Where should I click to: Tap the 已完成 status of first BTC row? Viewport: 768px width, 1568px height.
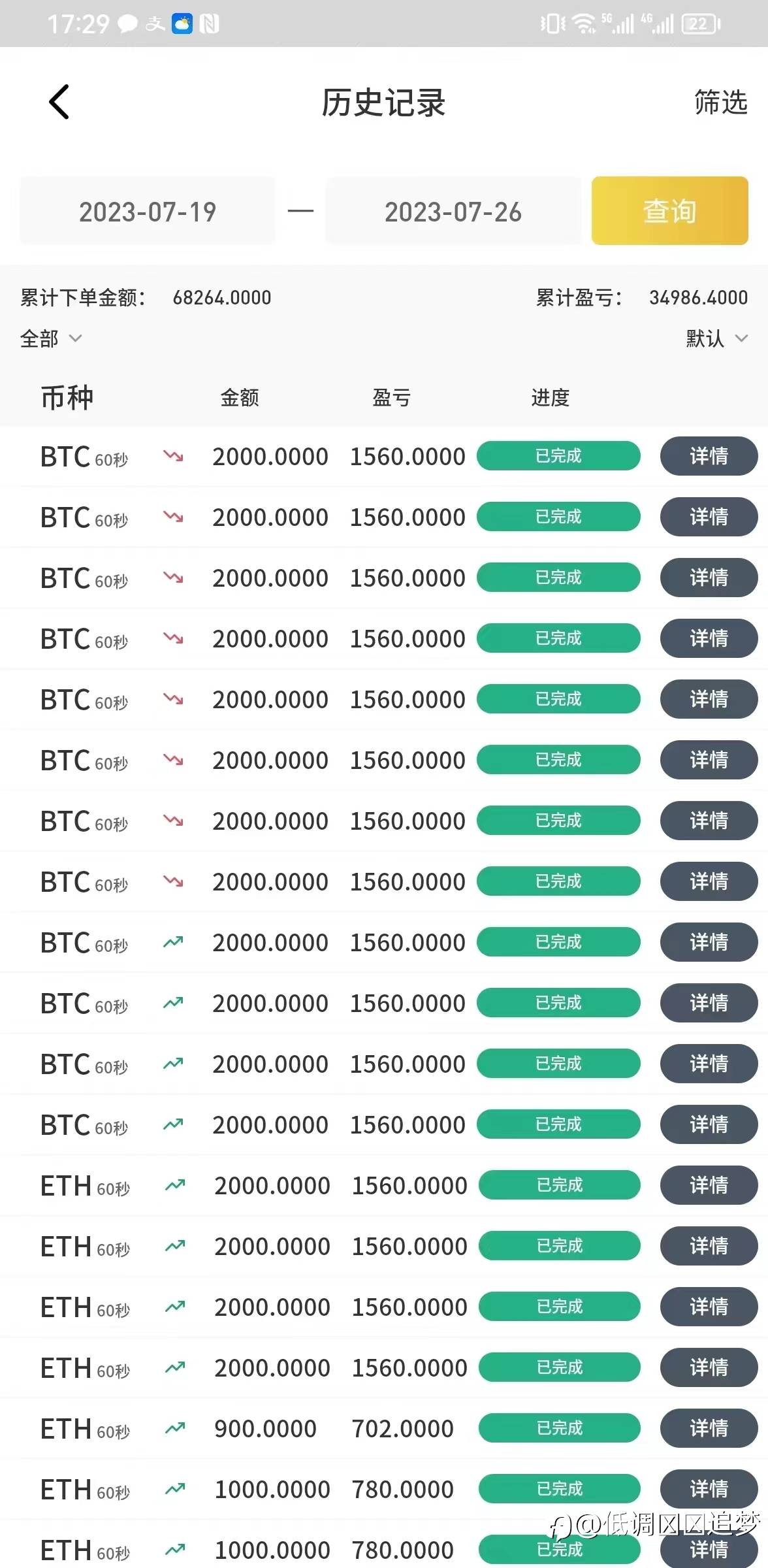[x=558, y=456]
